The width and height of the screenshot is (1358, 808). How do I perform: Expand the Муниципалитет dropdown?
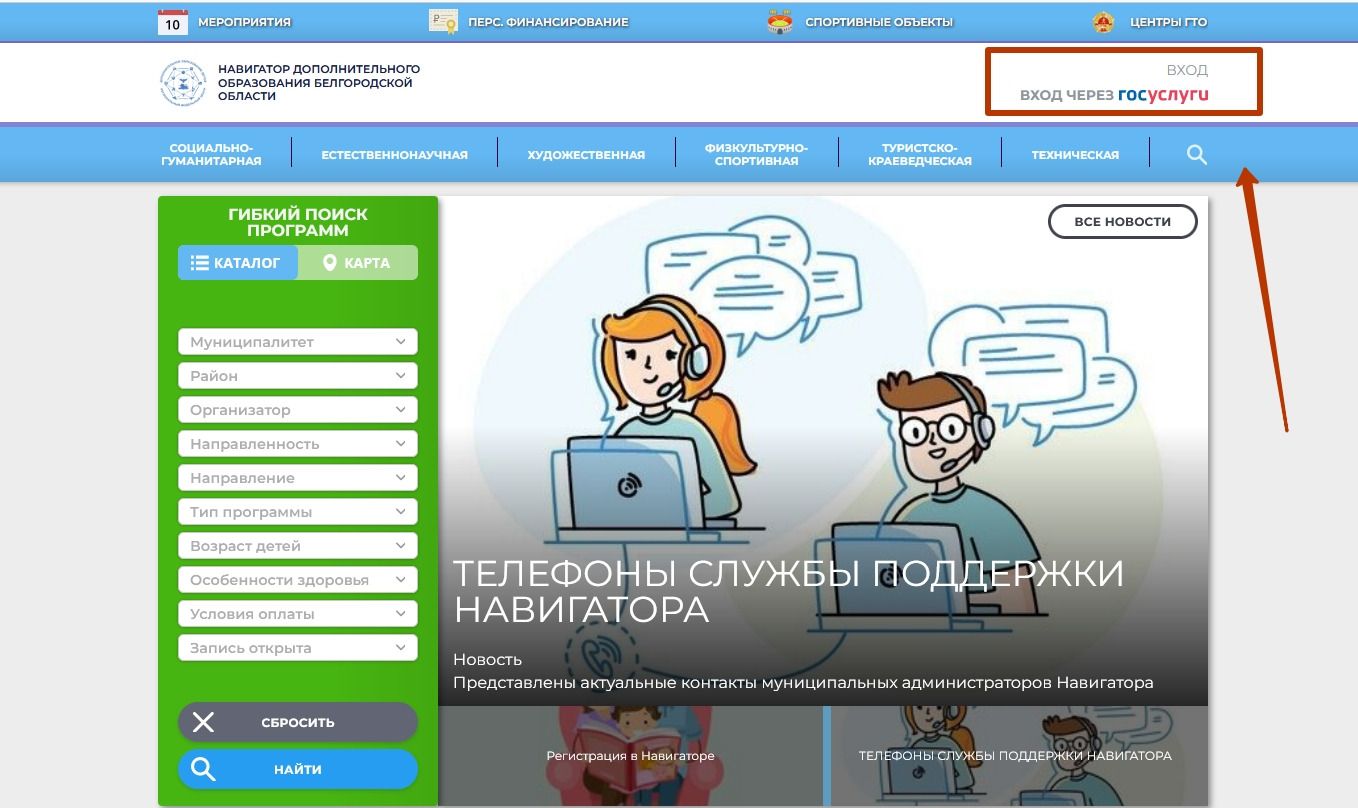tap(297, 342)
